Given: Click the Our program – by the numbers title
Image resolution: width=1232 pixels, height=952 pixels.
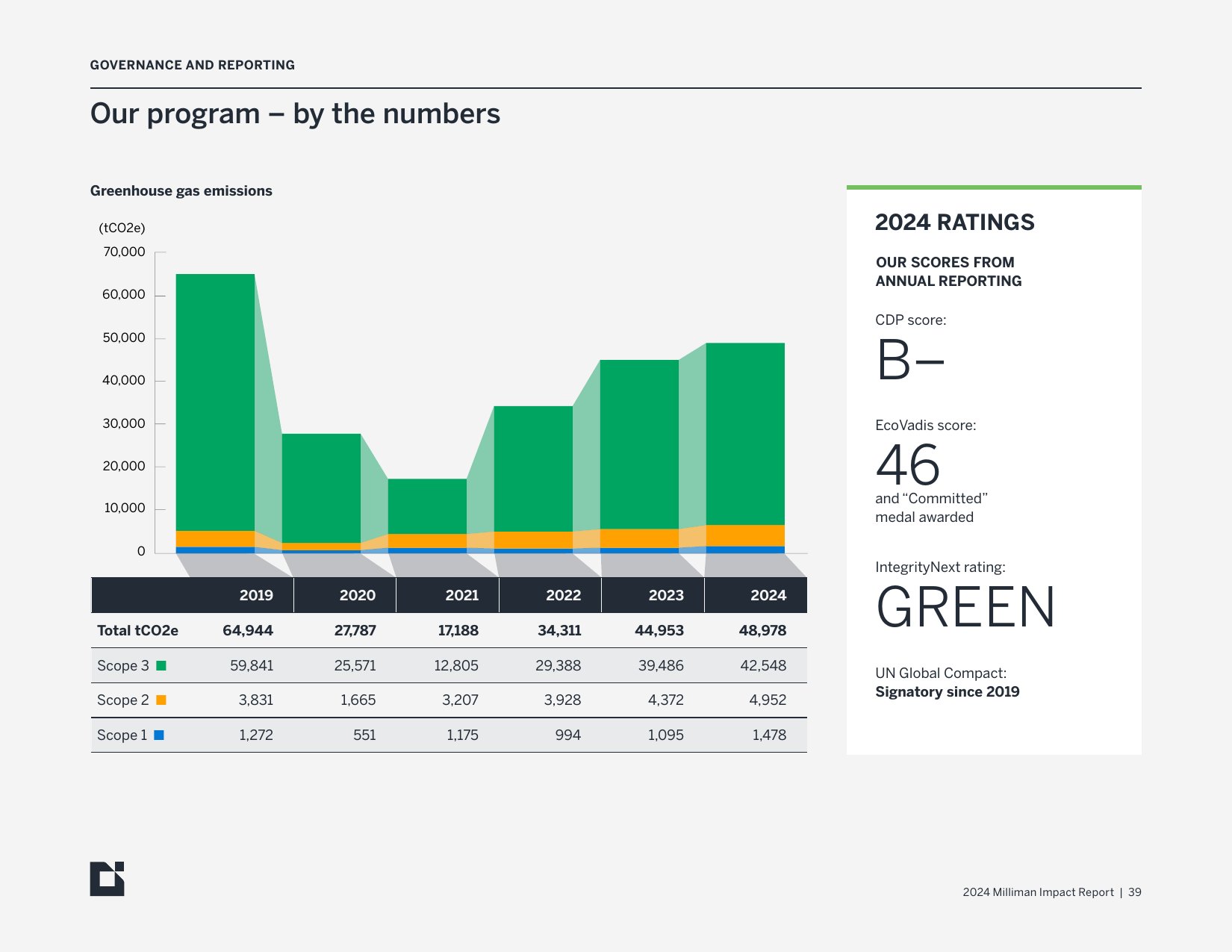Looking at the screenshot, I should [295, 113].
